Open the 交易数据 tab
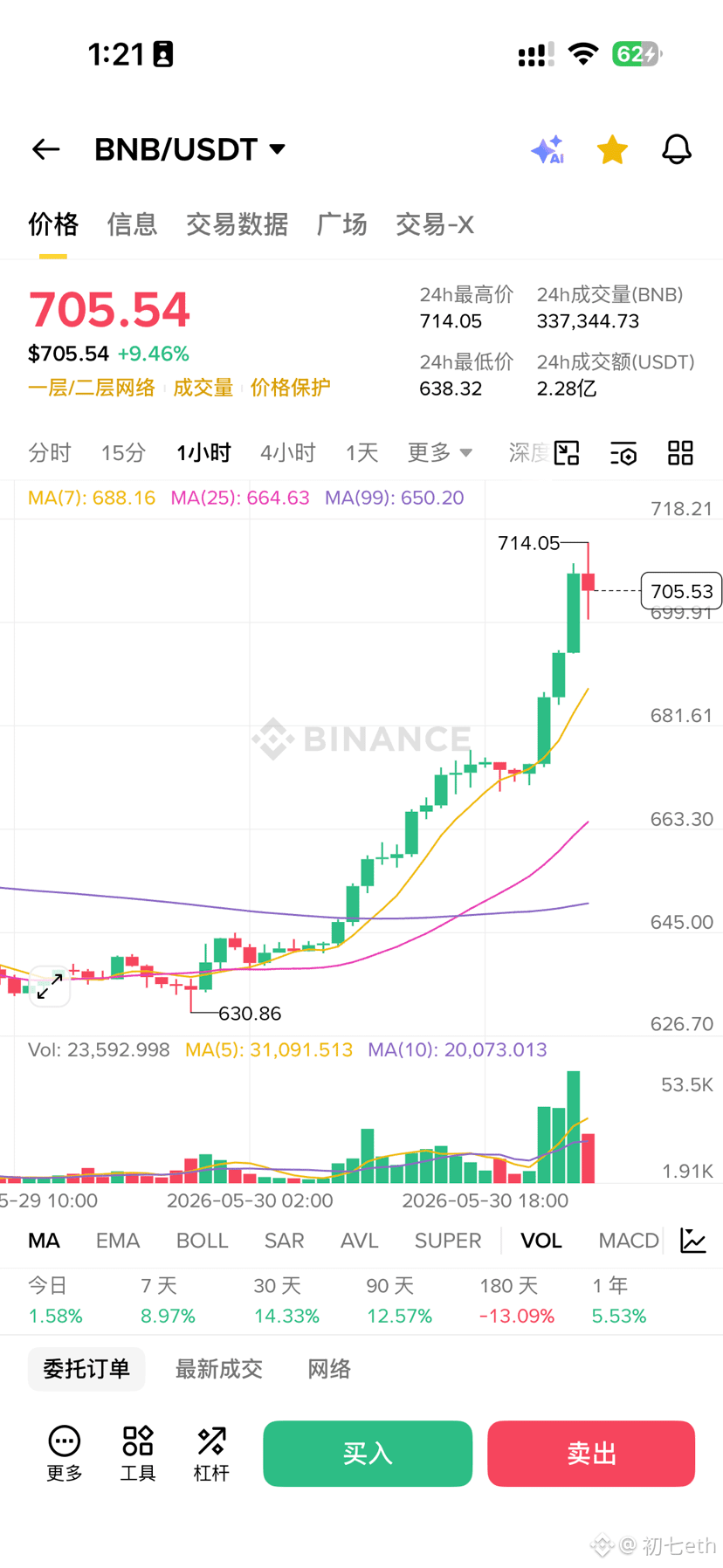This screenshot has height=1568, width=723. point(237,224)
